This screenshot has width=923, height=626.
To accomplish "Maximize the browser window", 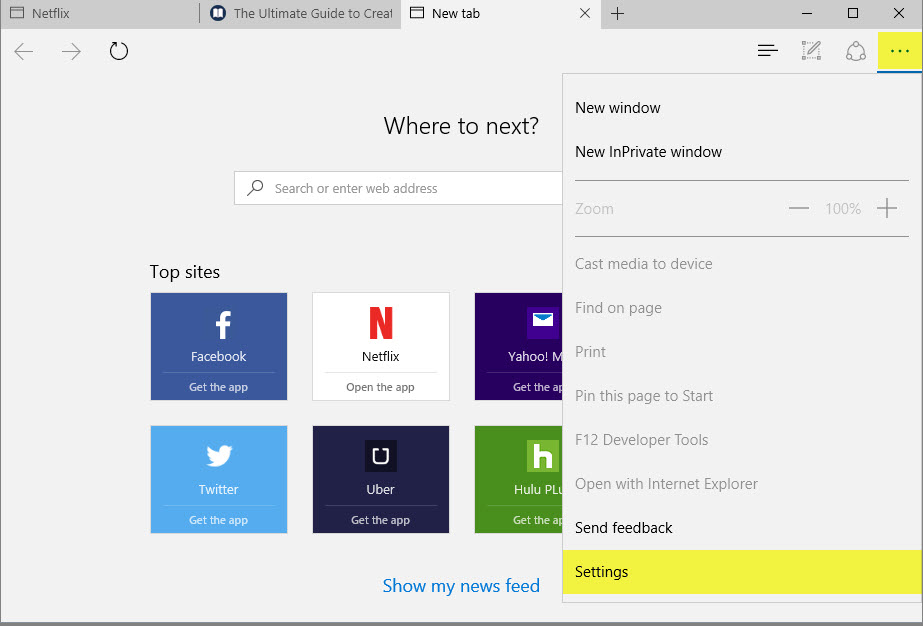I will (x=852, y=13).
